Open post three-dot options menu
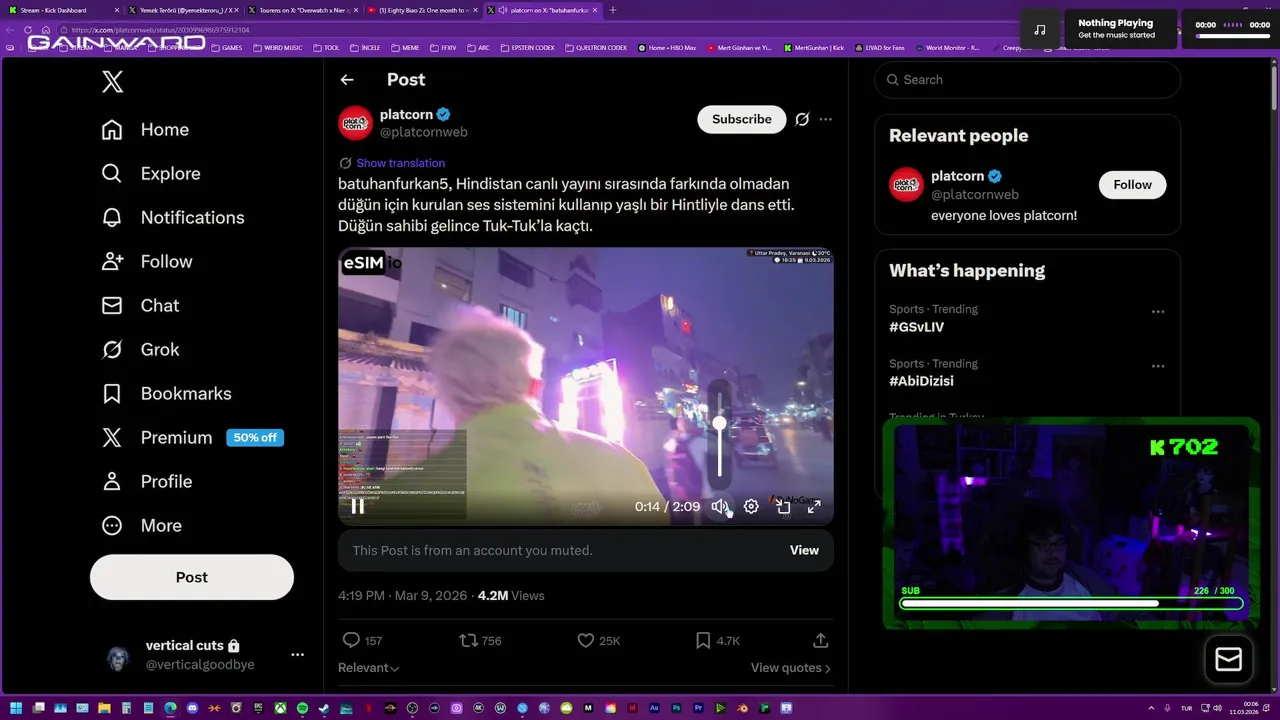 (825, 119)
